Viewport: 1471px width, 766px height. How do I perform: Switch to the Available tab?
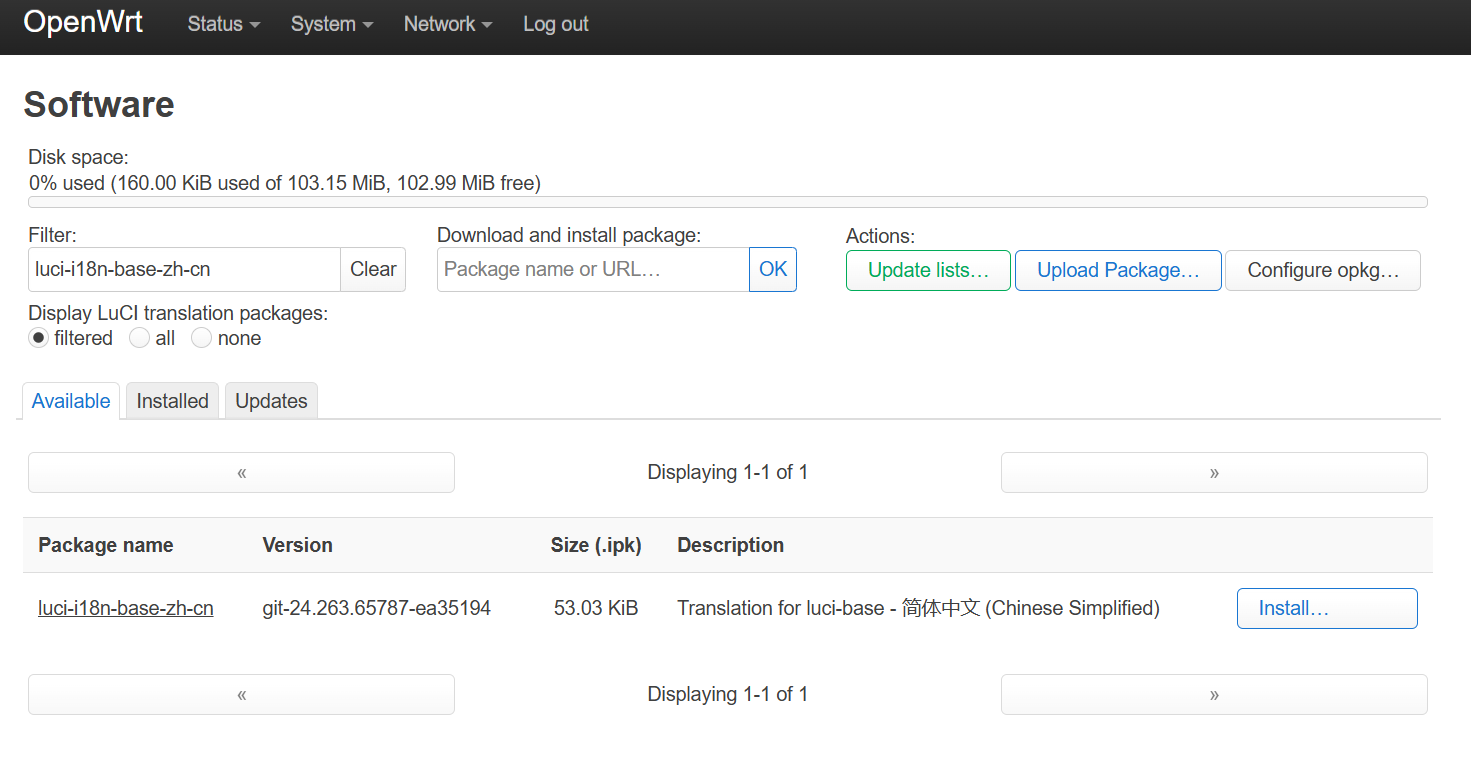tap(71, 401)
